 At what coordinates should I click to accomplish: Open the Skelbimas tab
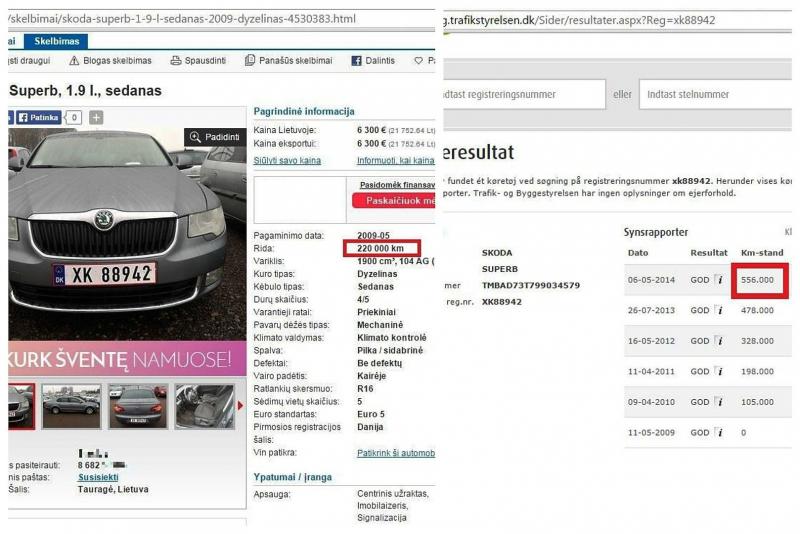(56, 41)
